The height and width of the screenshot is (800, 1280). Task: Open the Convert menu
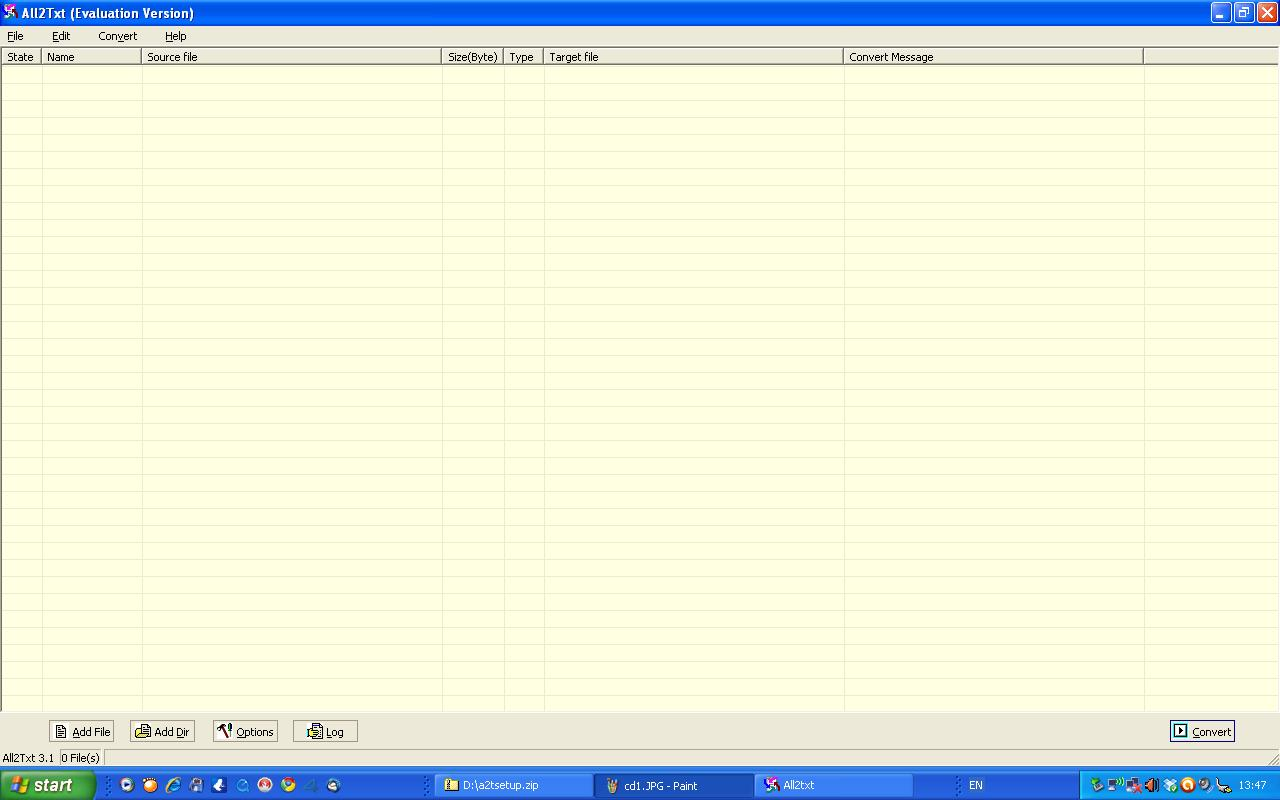[117, 36]
